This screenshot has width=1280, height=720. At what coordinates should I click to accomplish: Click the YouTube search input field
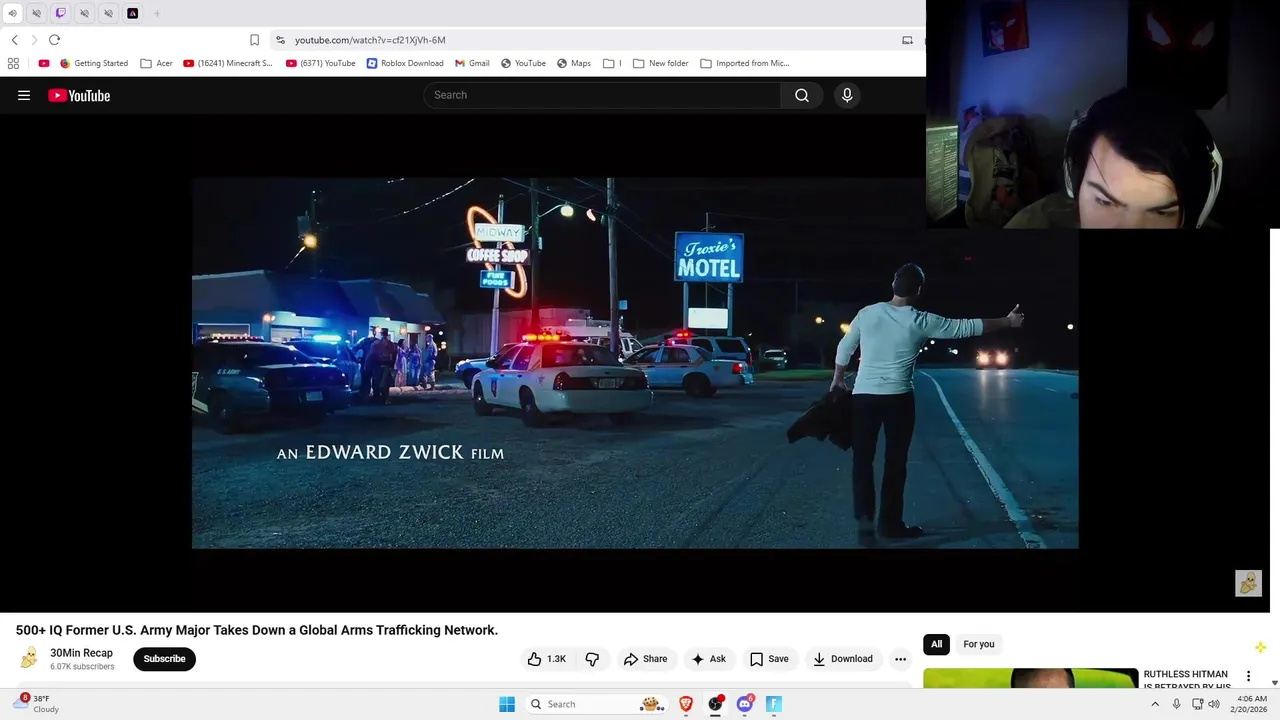pyautogui.click(x=602, y=95)
